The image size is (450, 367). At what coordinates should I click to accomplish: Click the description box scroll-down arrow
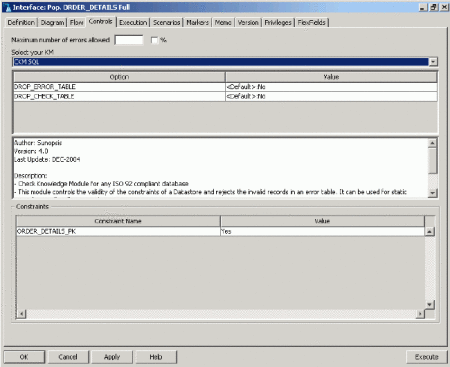tap(432, 193)
